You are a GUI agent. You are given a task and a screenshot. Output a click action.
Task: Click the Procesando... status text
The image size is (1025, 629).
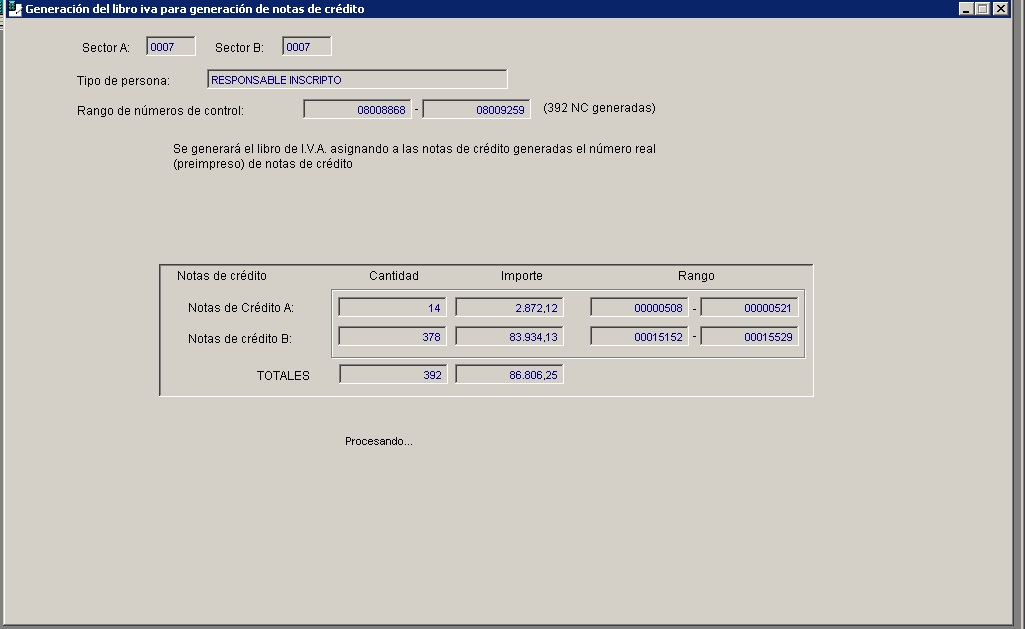click(x=378, y=442)
